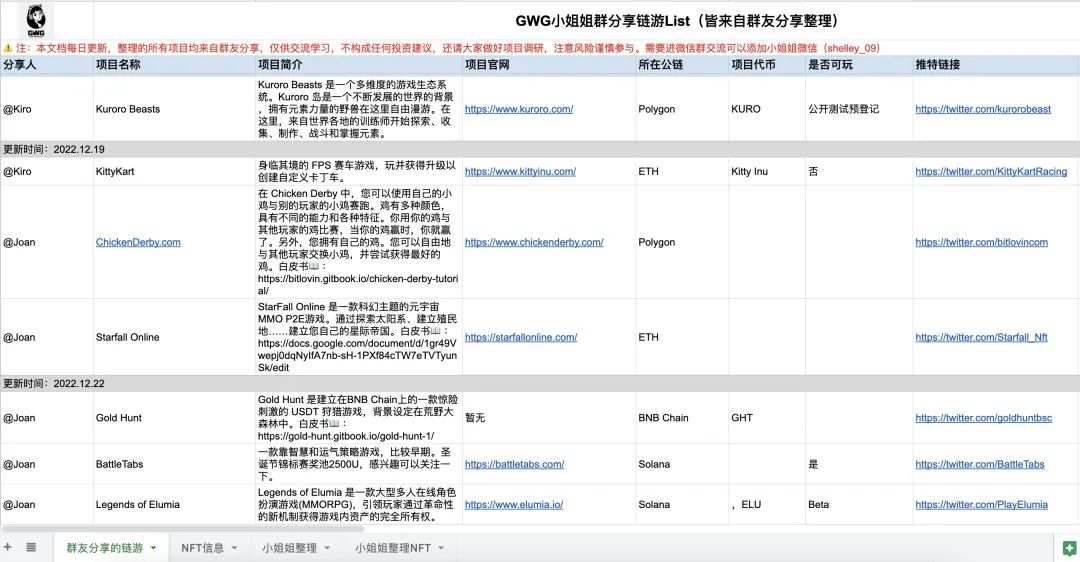1080x562 pixels.
Task: Click the sheet title GWG小姐姐群分享链游List
Action: [677, 21]
